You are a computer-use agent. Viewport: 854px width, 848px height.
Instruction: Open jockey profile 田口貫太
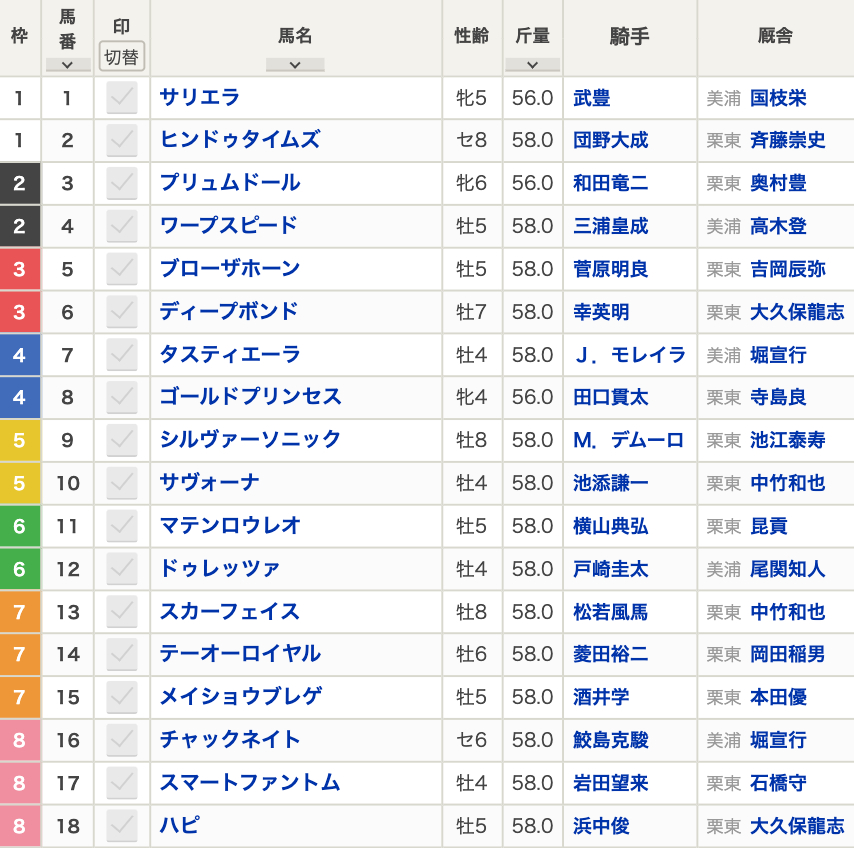pos(611,398)
